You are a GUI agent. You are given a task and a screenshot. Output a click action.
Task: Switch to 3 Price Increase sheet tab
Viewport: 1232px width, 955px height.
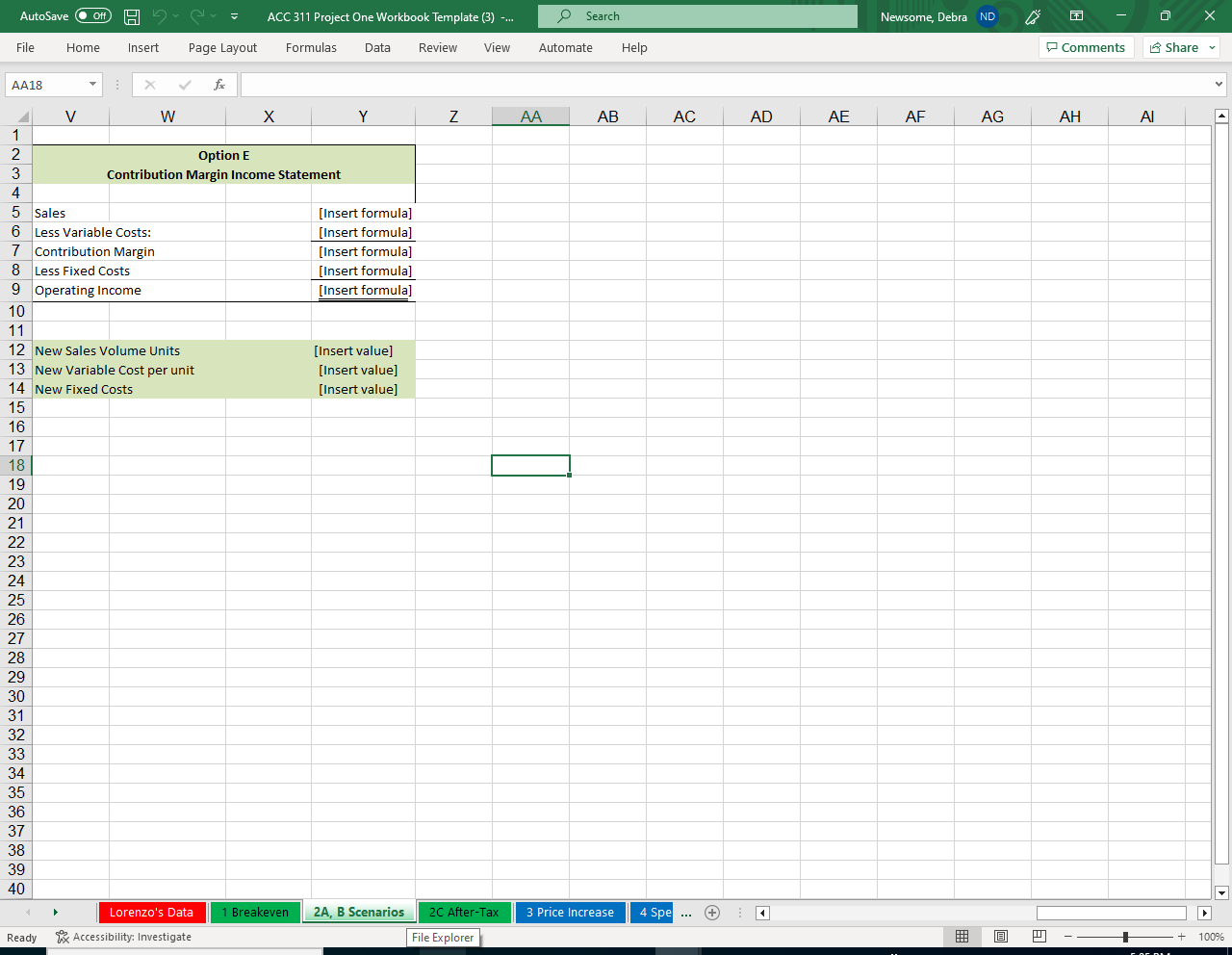(570, 912)
